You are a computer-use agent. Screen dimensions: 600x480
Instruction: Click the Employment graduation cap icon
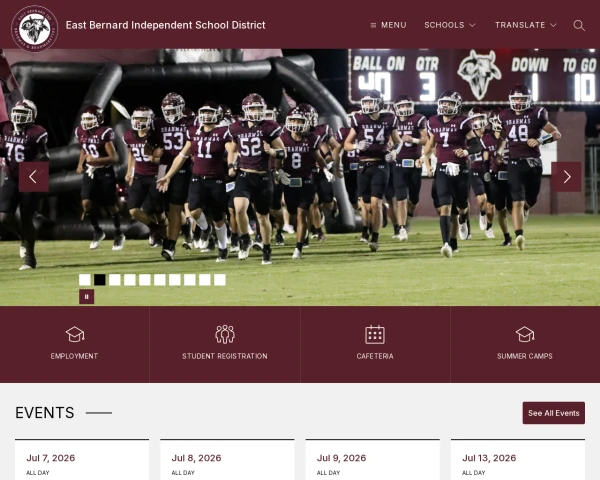pos(75,334)
